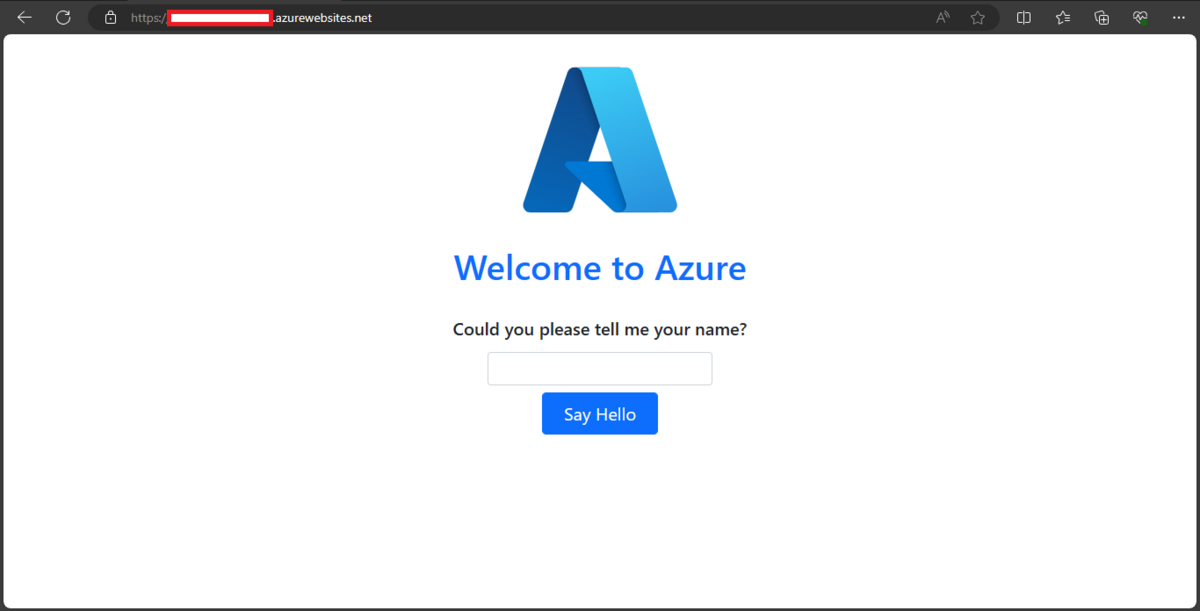Viewport: 1200px width, 611px height.
Task: Reload the page with the refresh icon
Action: point(63,18)
